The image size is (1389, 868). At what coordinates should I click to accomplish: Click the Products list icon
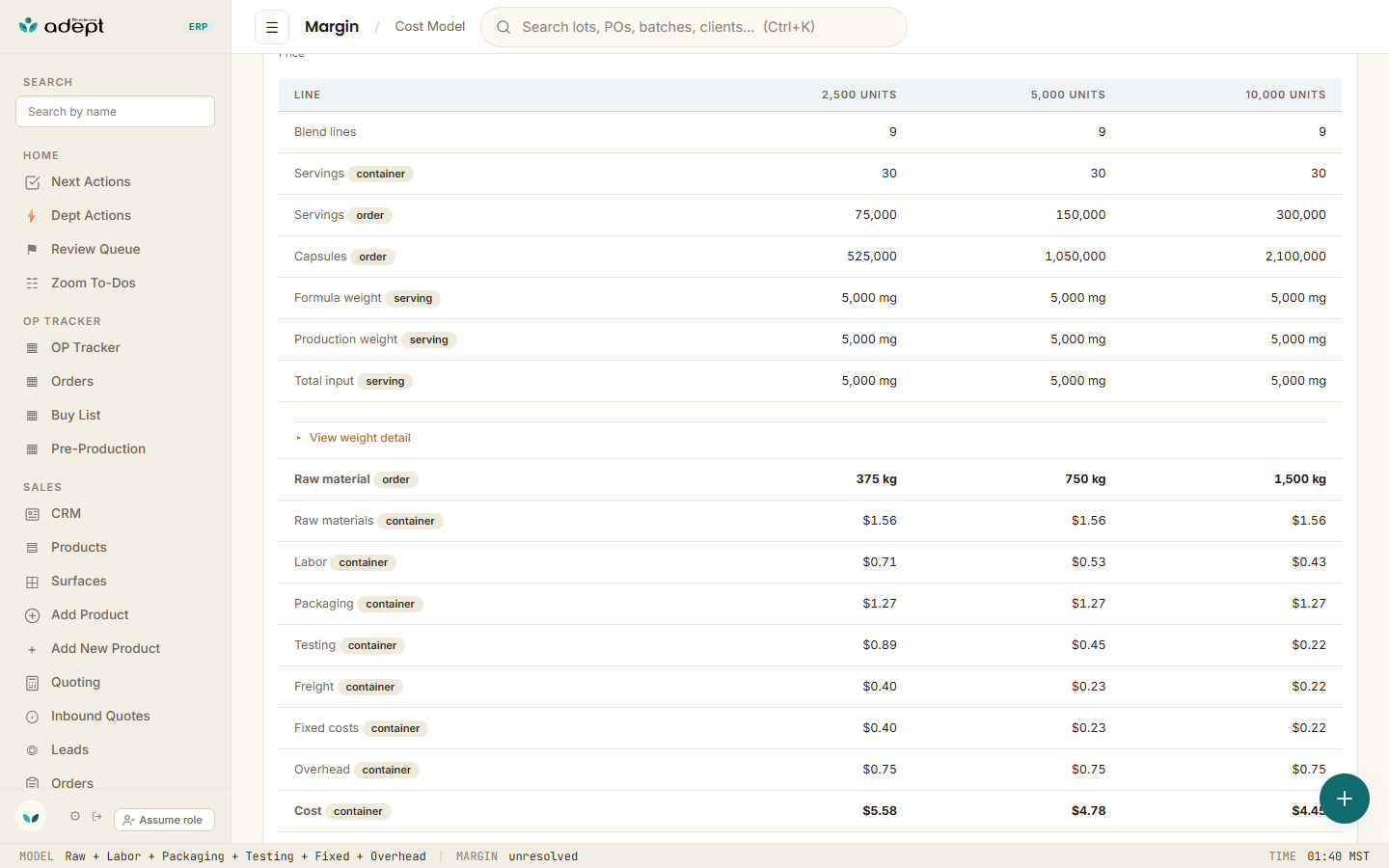click(x=32, y=548)
